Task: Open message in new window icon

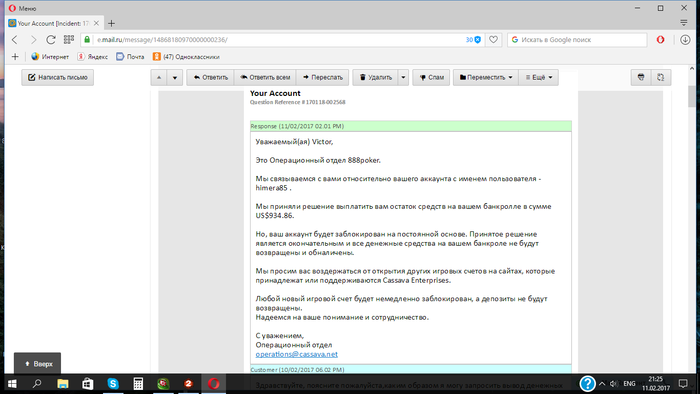Action: (661, 77)
